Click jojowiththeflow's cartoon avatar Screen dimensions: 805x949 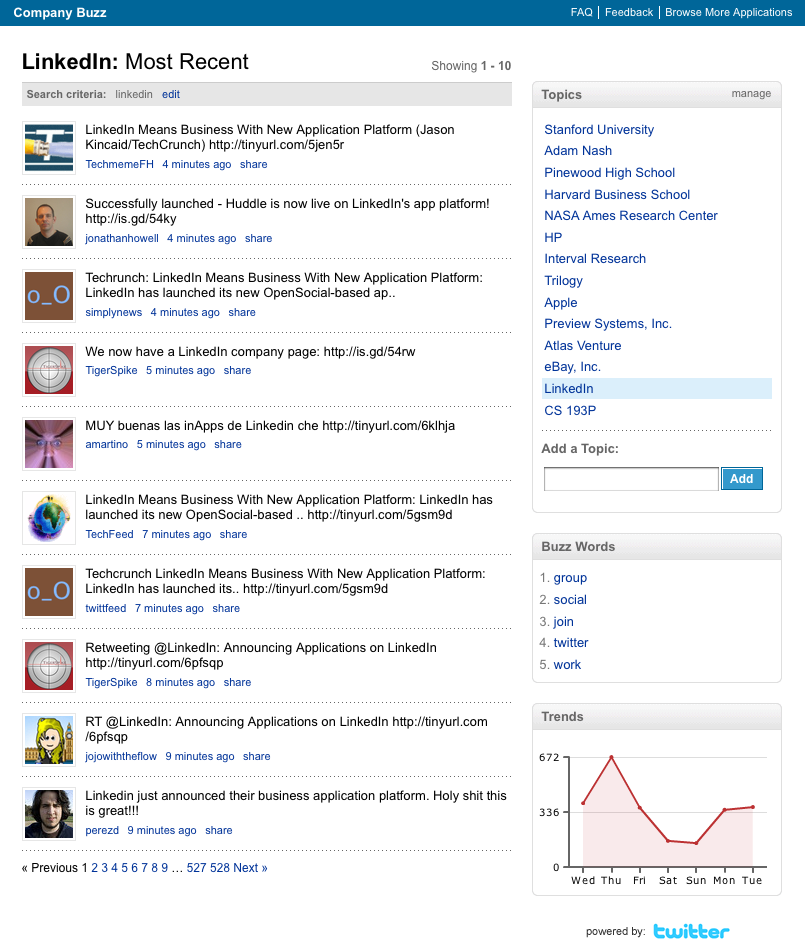49,740
